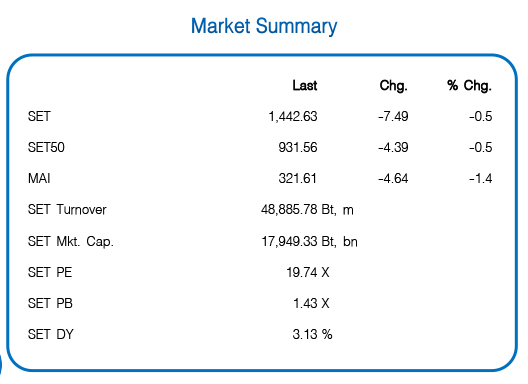The image size is (528, 384).
Task: Click the dividend yield value 3.13 %
Action: pos(312,334)
